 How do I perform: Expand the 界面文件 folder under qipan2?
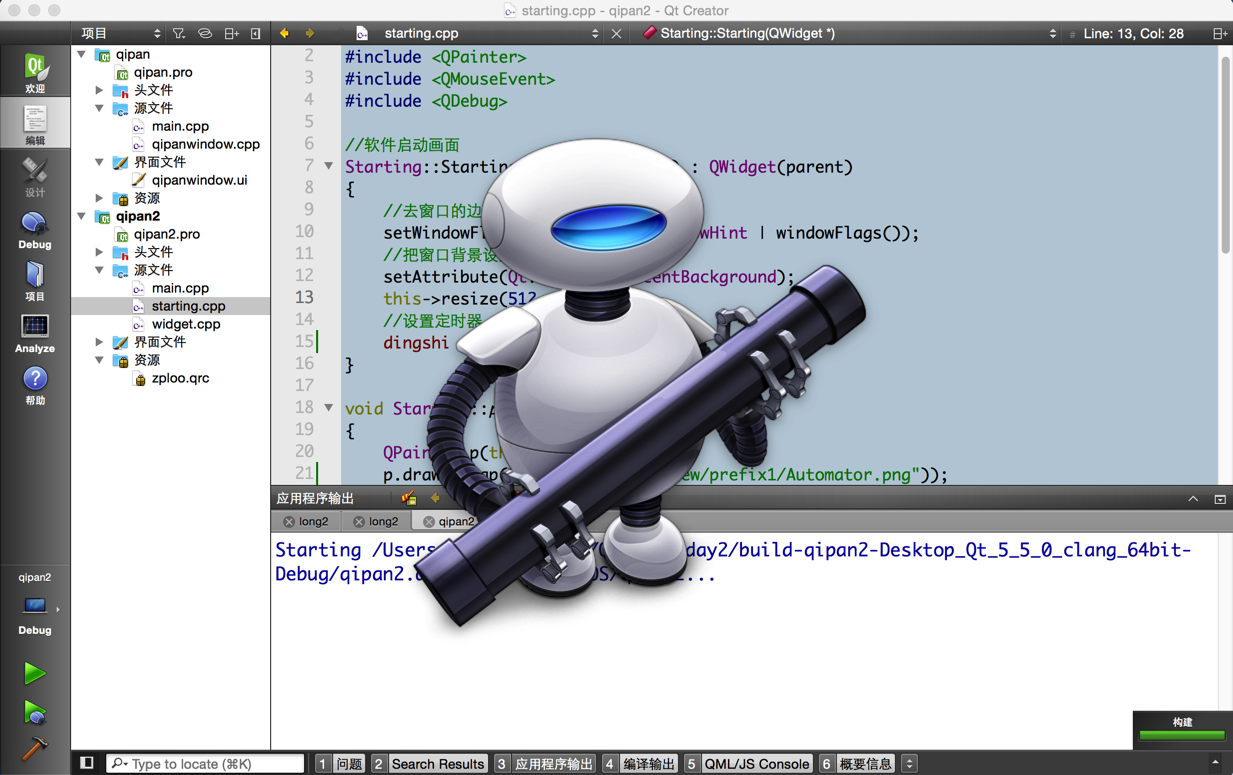coord(100,342)
